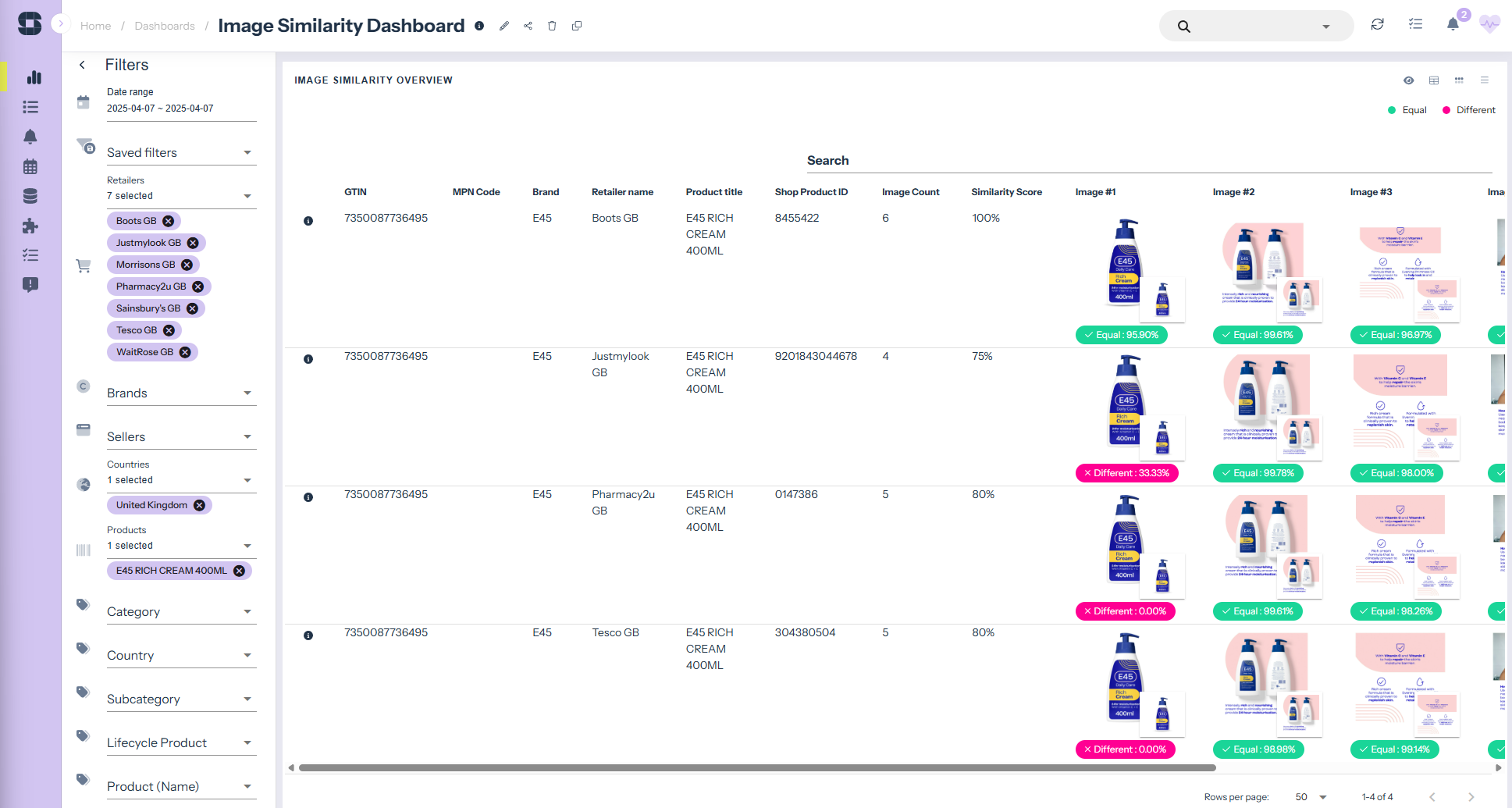Screen dimensions: 1512x808
Task: Click the share icon in the header
Action: click(x=528, y=26)
